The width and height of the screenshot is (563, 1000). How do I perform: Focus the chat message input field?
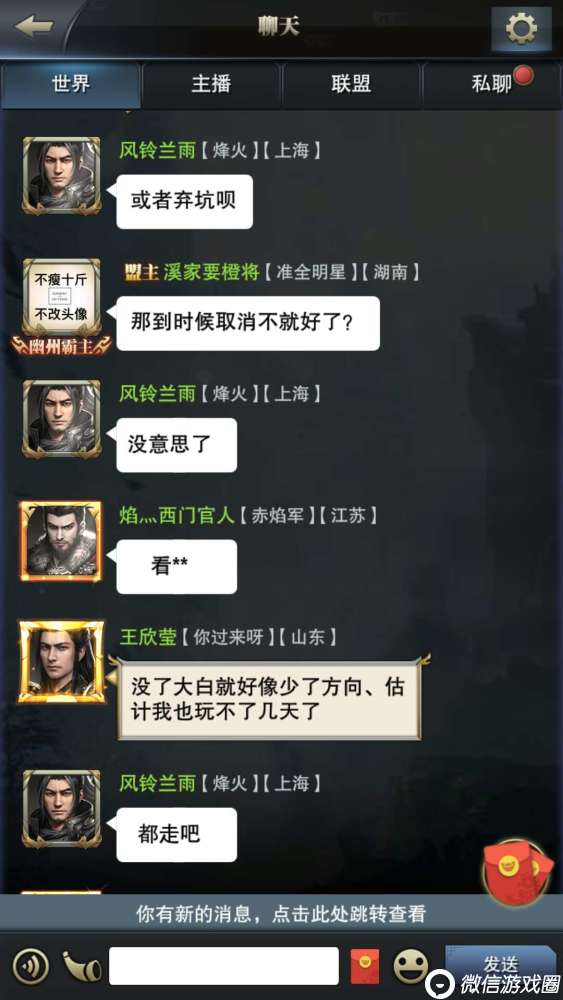pyautogui.click(x=224, y=966)
